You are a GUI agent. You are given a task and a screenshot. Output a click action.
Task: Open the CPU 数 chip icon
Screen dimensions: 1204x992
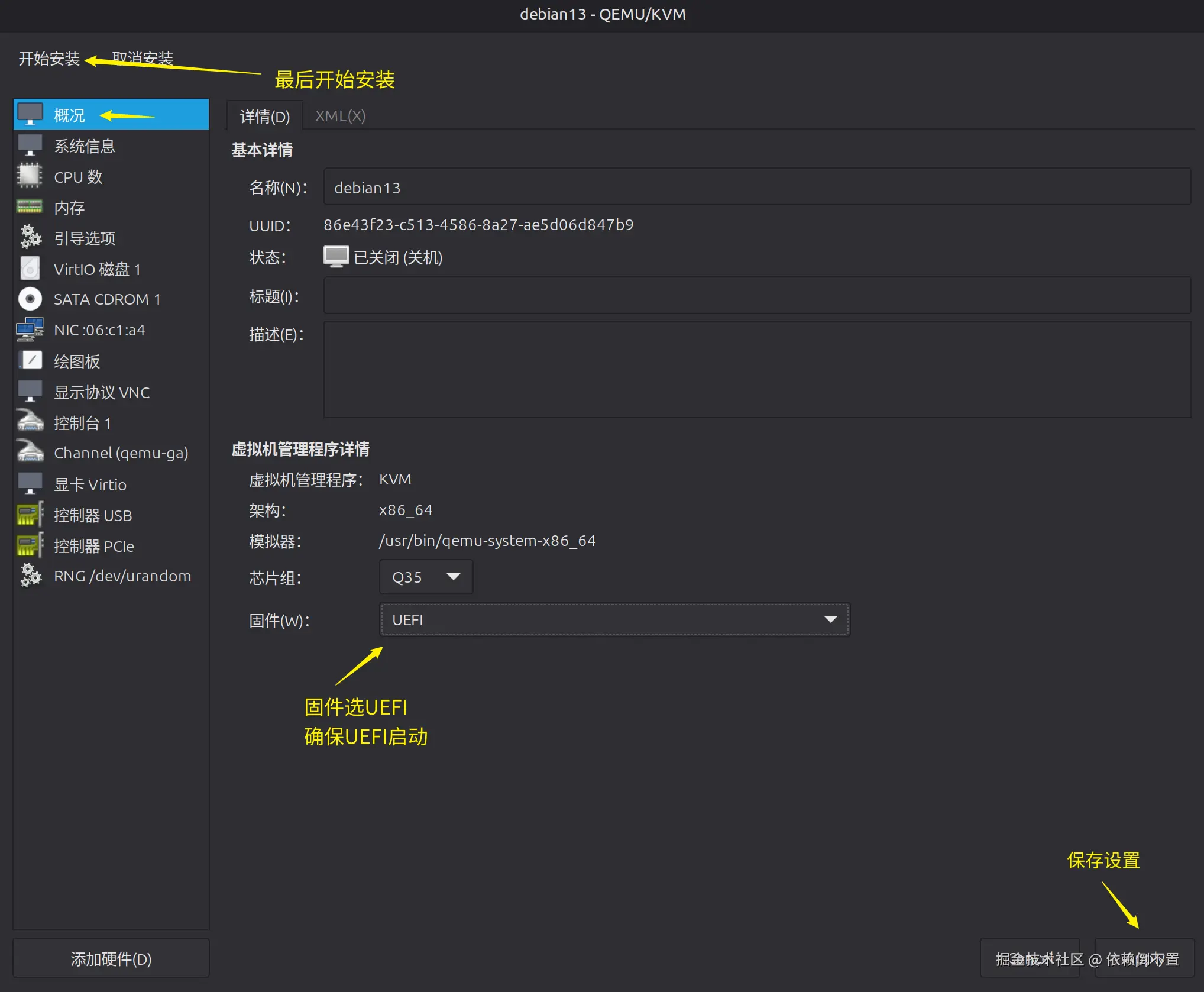pos(30,176)
